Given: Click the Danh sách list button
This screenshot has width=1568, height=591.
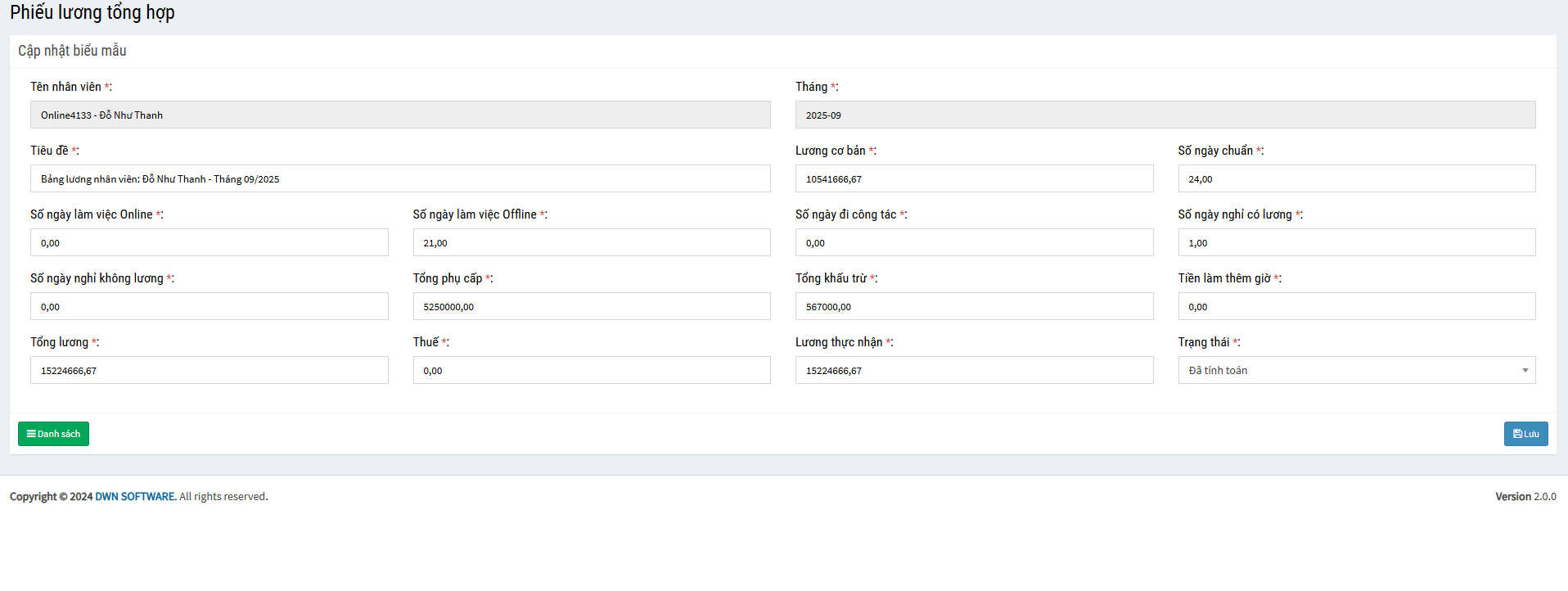Looking at the screenshot, I should pyautogui.click(x=53, y=434).
